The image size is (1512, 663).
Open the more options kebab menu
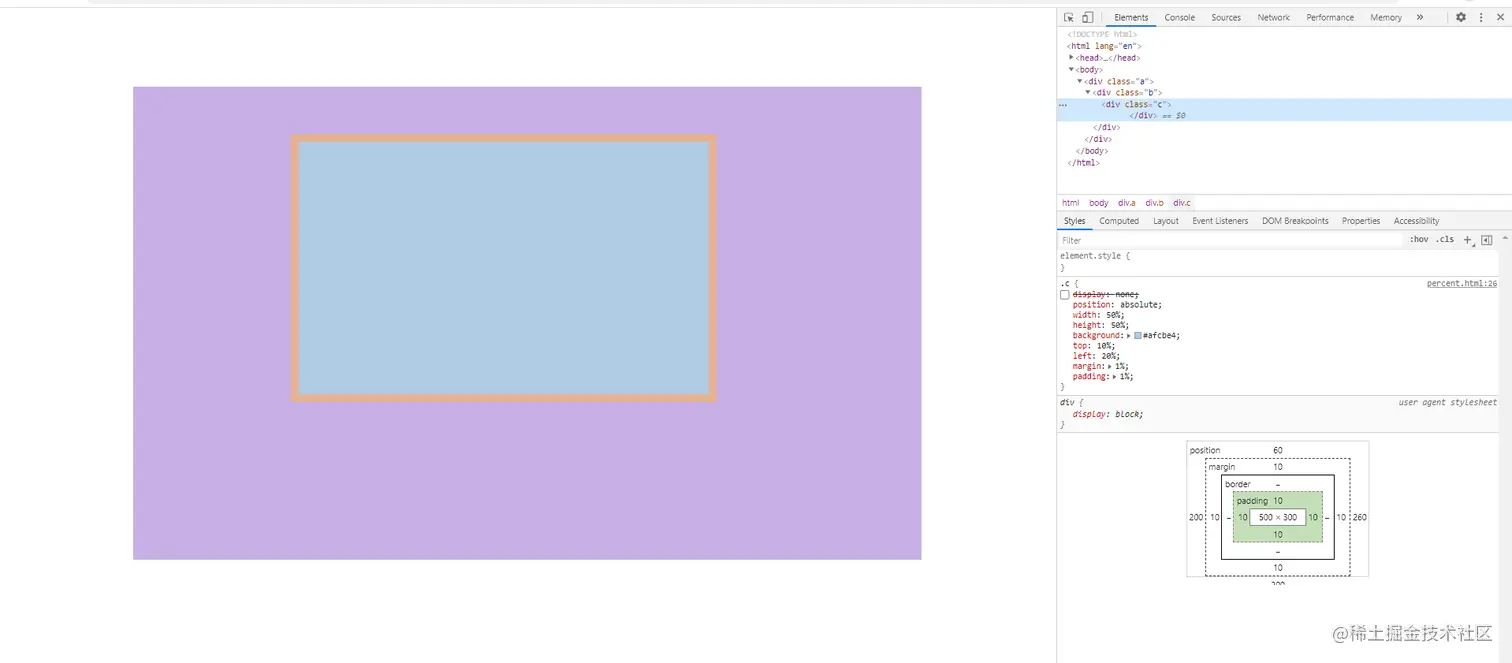coord(1481,17)
